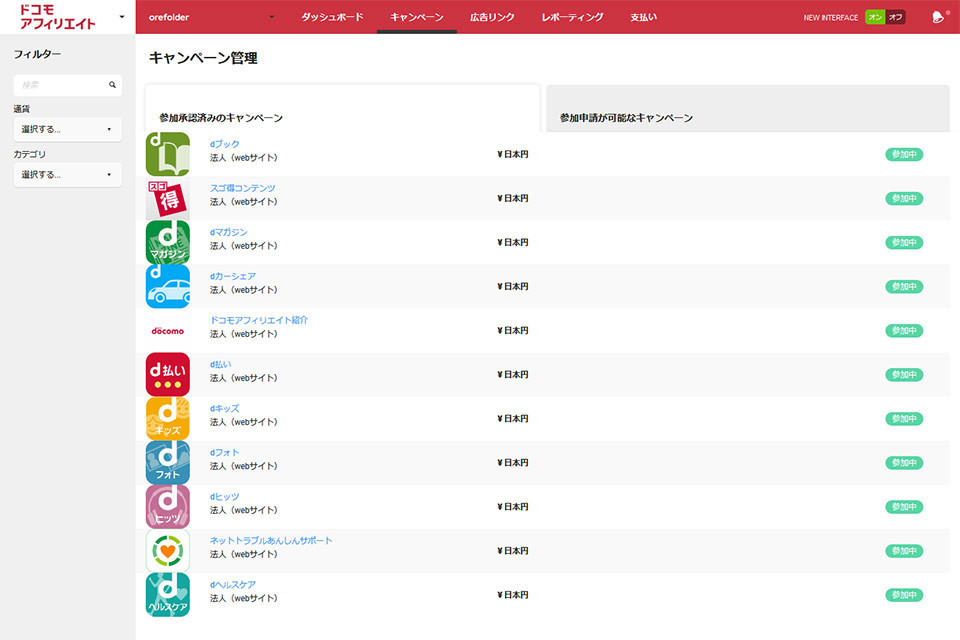Open the dブック campaign link
This screenshot has height=640, width=960.
pyautogui.click(x=225, y=144)
